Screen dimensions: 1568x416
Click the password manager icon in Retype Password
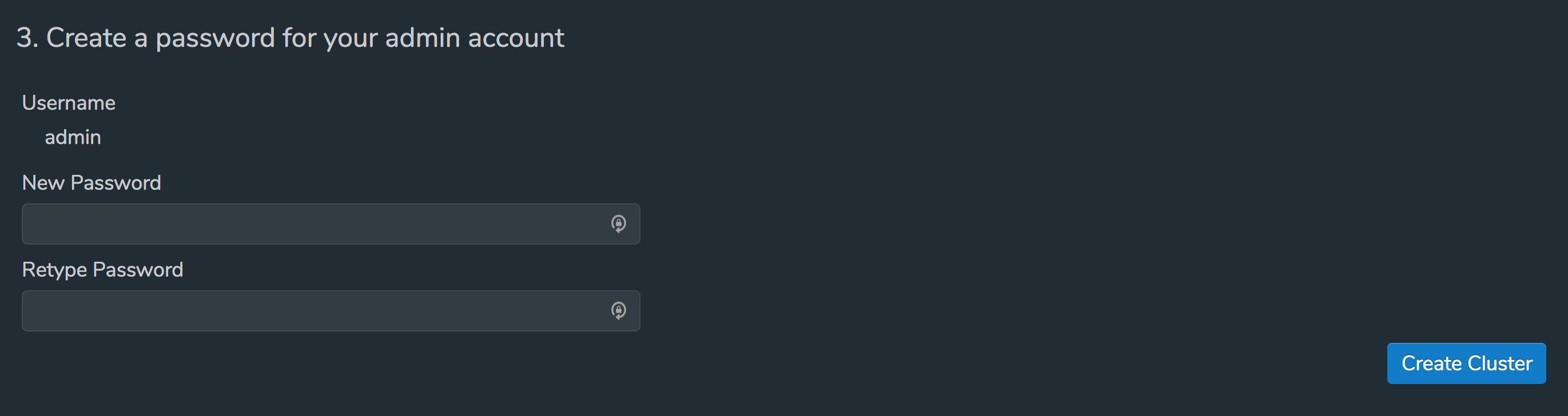pos(618,311)
